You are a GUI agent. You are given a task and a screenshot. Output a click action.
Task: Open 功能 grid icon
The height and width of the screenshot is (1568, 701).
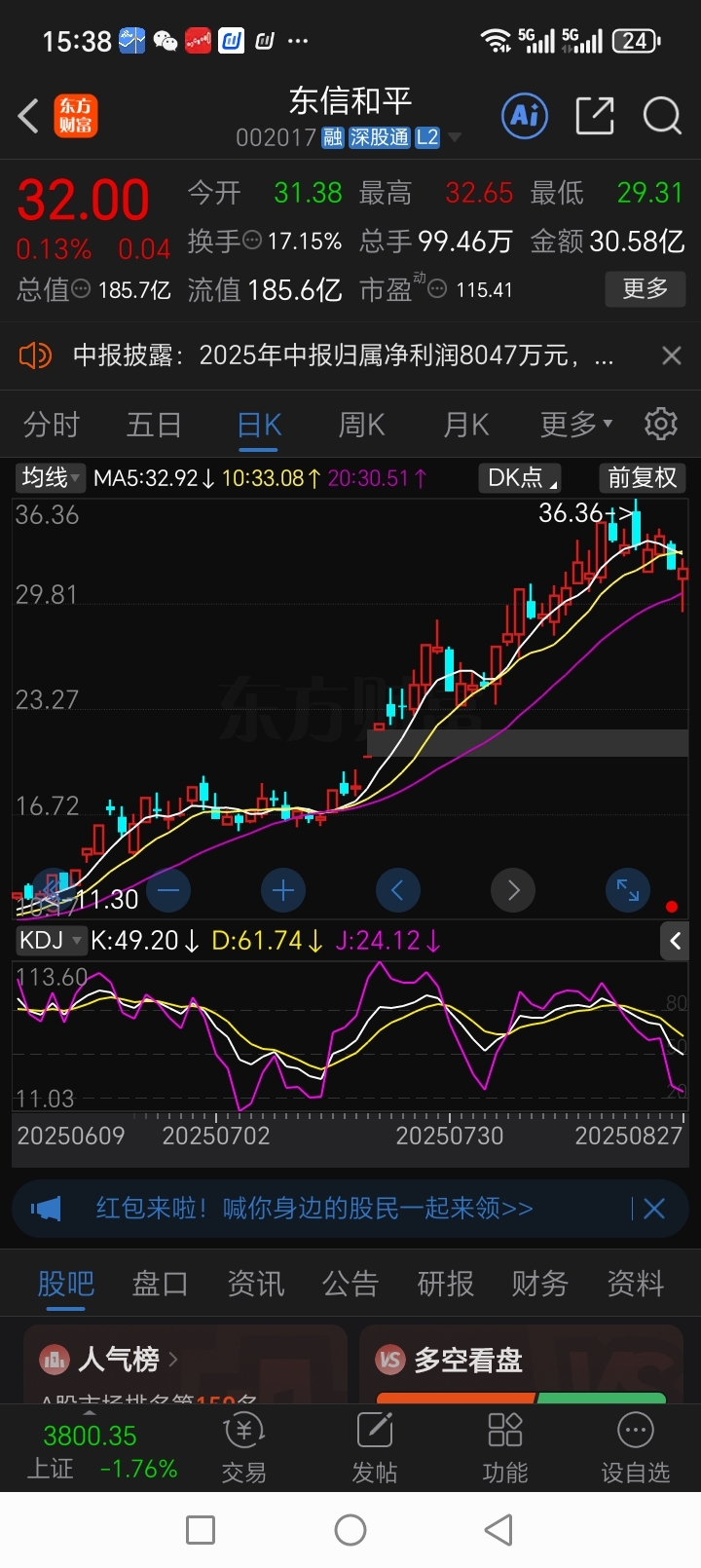(504, 1448)
